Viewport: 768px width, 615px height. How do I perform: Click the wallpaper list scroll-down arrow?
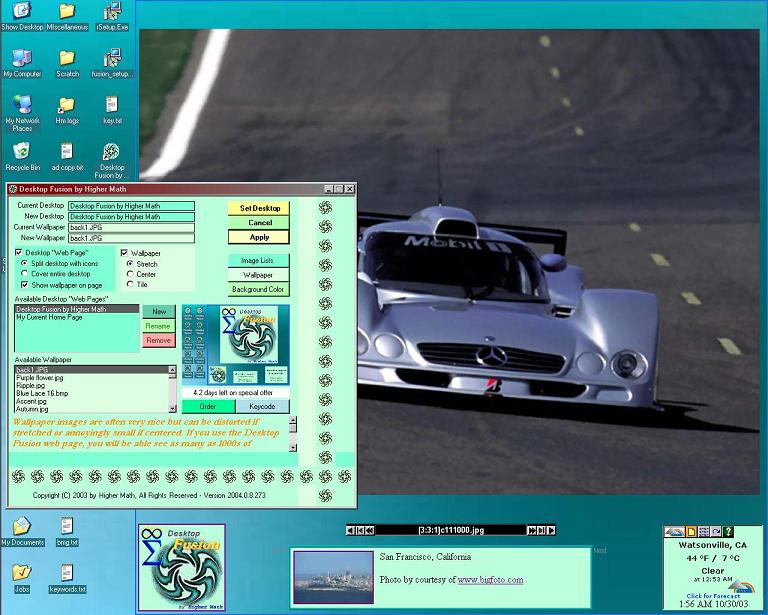click(172, 408)
